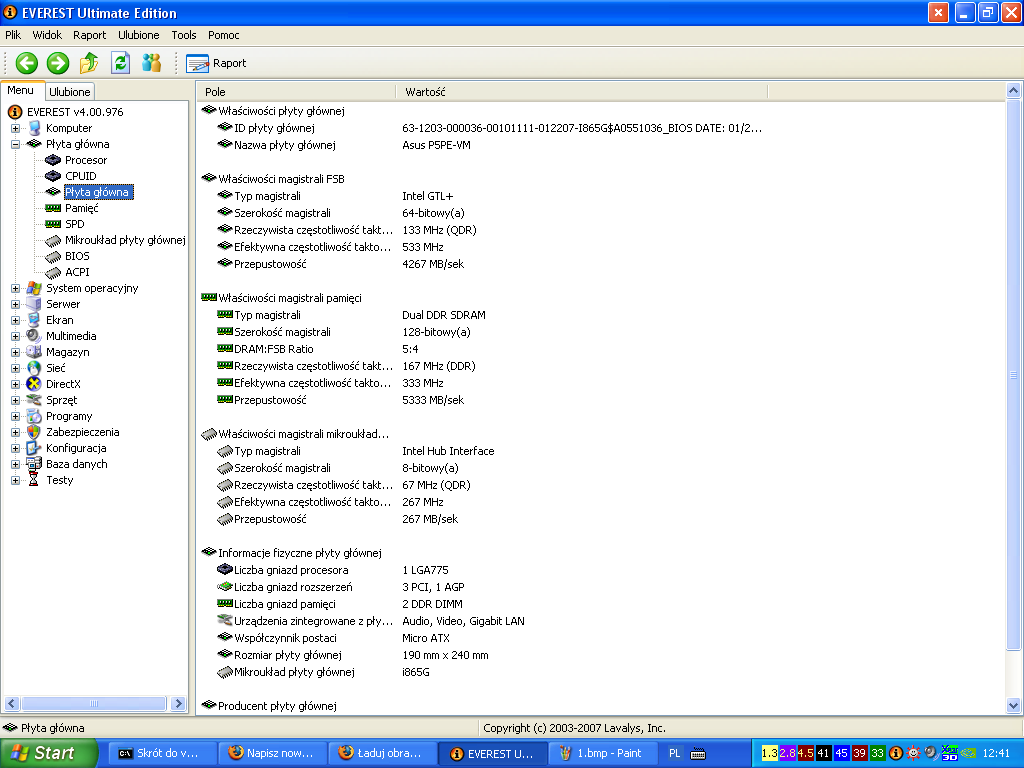Click the green Forward arrow toolbar icon
The height and width of the screenshot is (768, 1024).
[57, 63]
